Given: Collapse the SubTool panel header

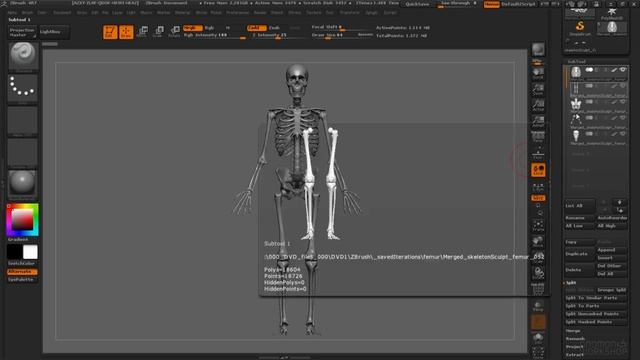Looking at the screenshot, I should [x=577, y=62].
